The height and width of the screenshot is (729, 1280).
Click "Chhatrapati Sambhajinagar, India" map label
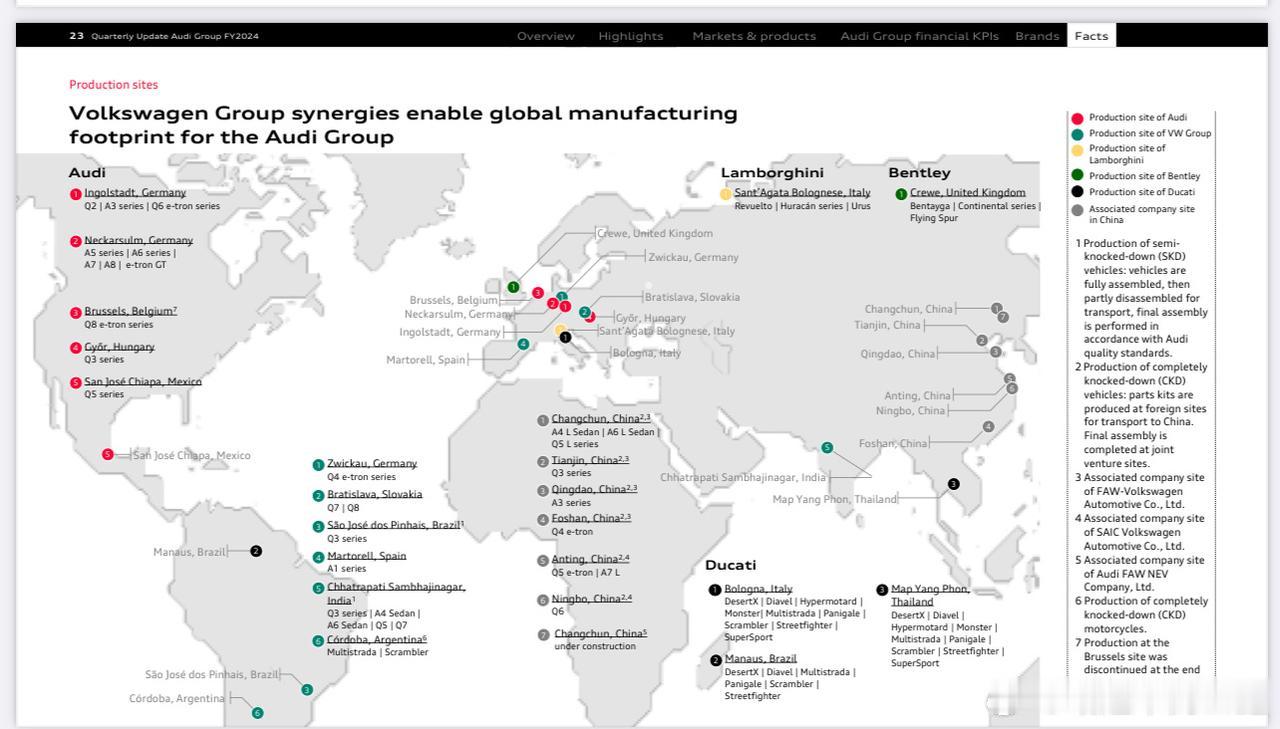tap(743, 478)
